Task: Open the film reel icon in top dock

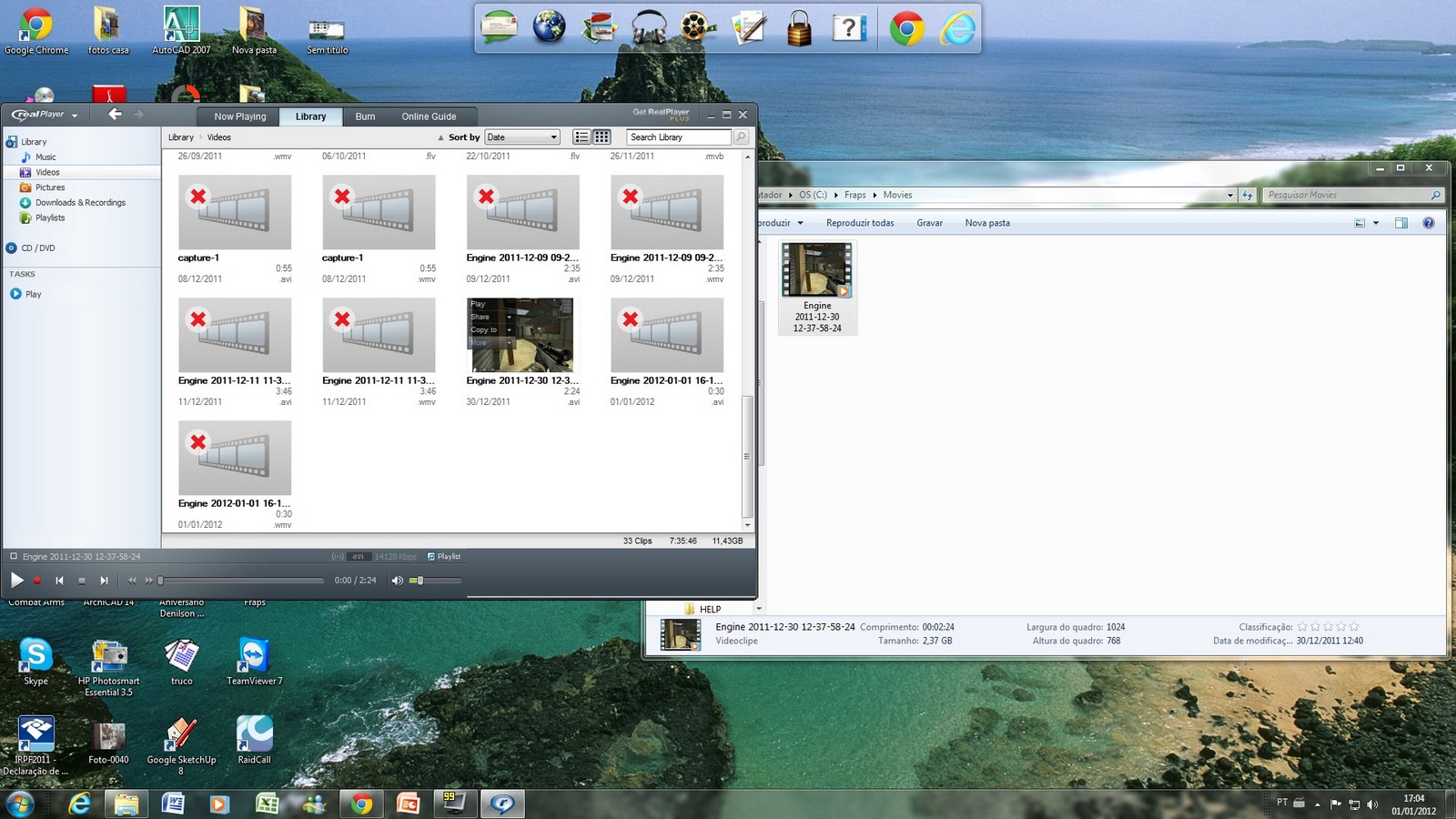Action: pos(698,27)
